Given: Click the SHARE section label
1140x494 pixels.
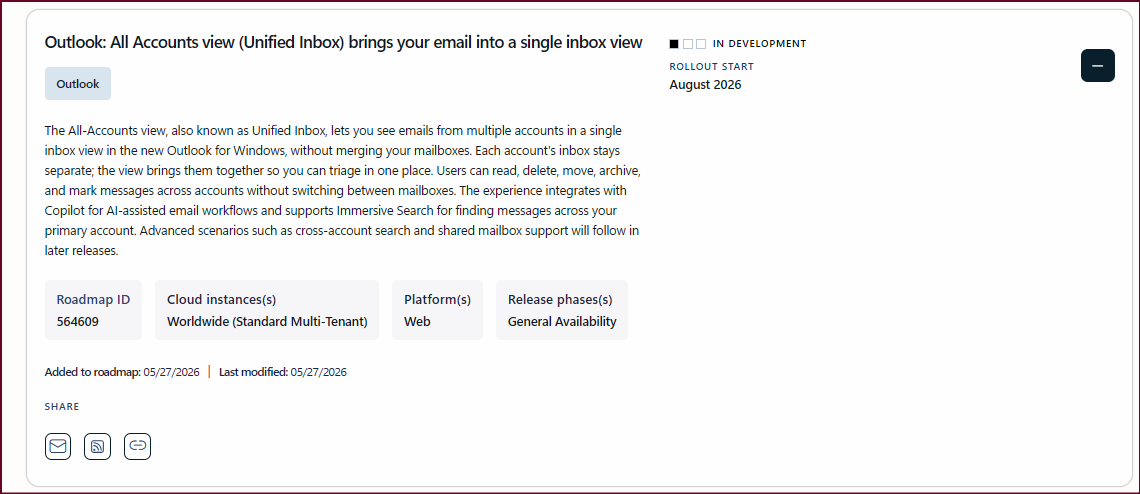Looking at the screenshot, I should (x=62, y=407).
